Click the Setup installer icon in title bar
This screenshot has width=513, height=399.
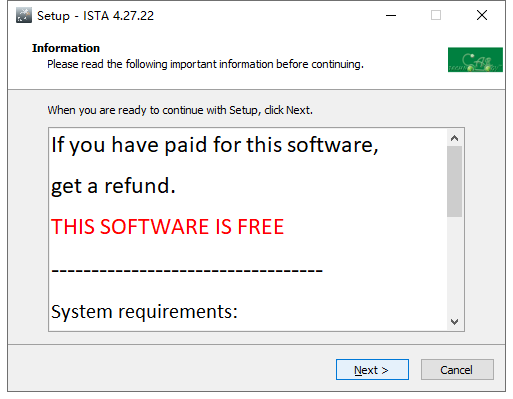[x=24, y=15]
